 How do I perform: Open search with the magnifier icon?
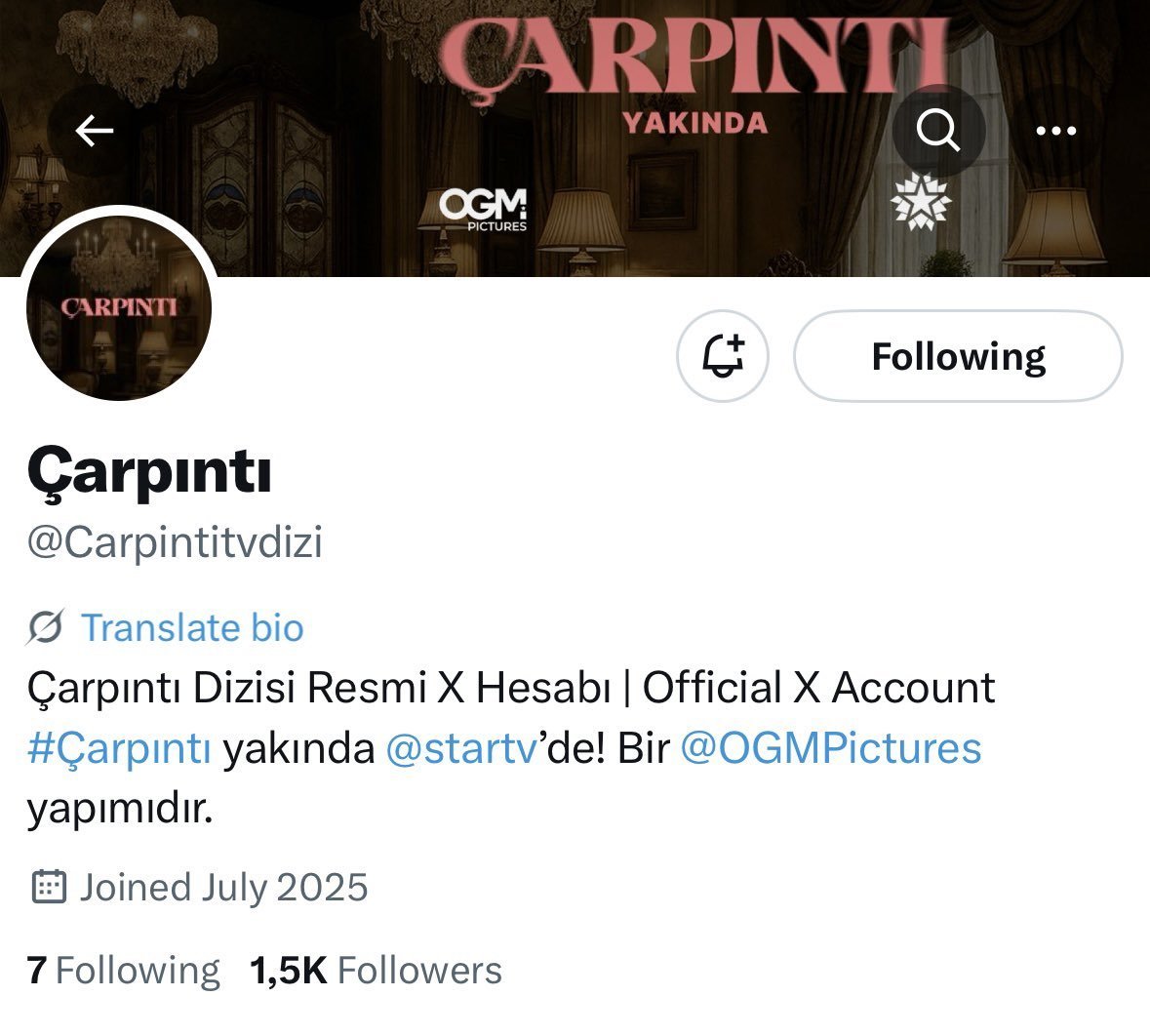point(938,131)
